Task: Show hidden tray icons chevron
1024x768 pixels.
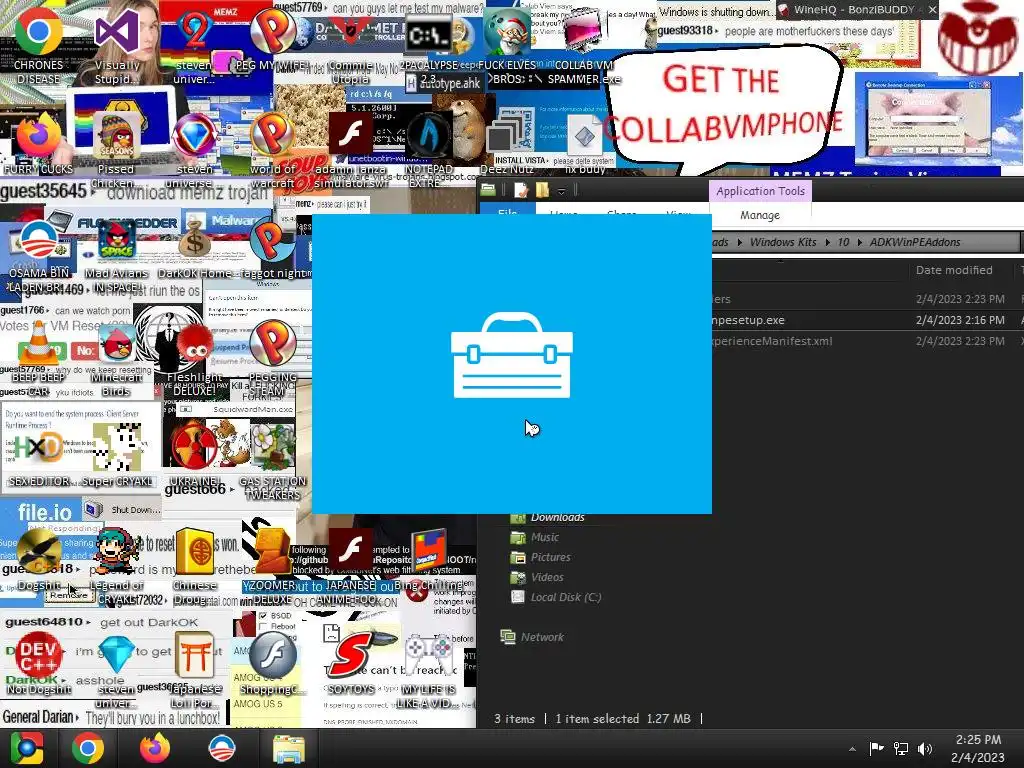Action: [x=852, y=749]
